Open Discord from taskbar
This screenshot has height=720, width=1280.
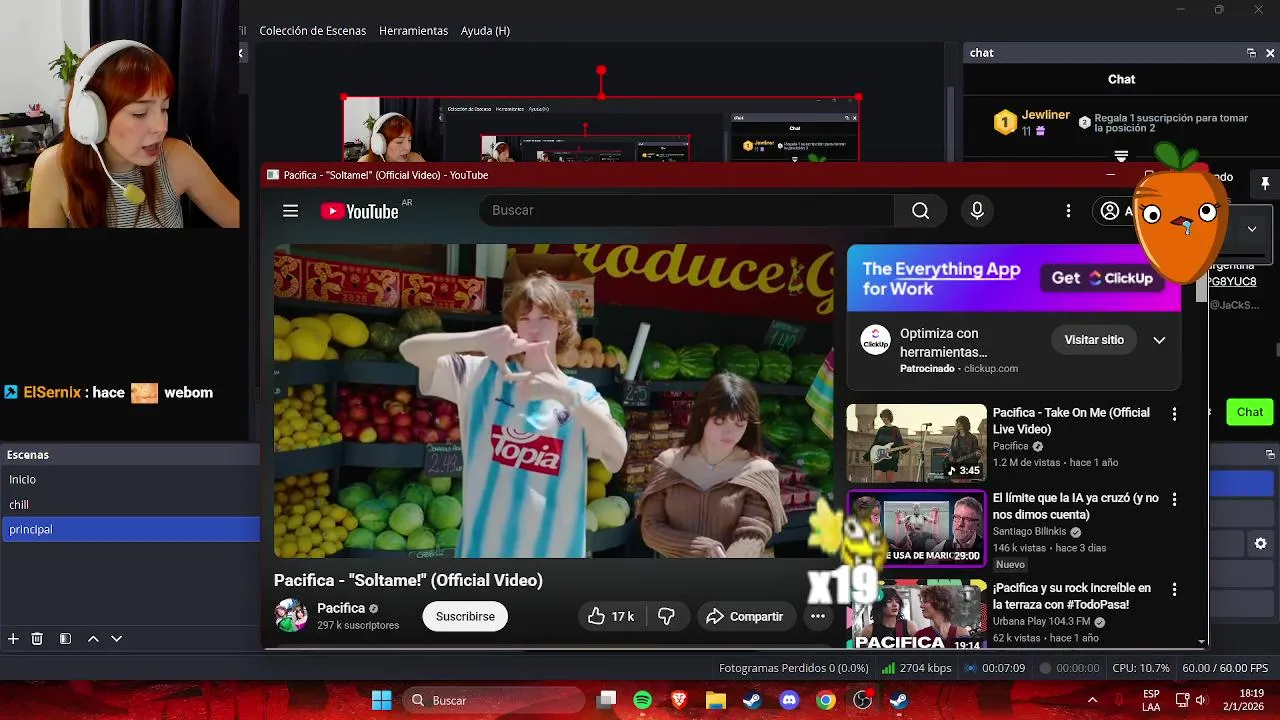click(789, 700)
